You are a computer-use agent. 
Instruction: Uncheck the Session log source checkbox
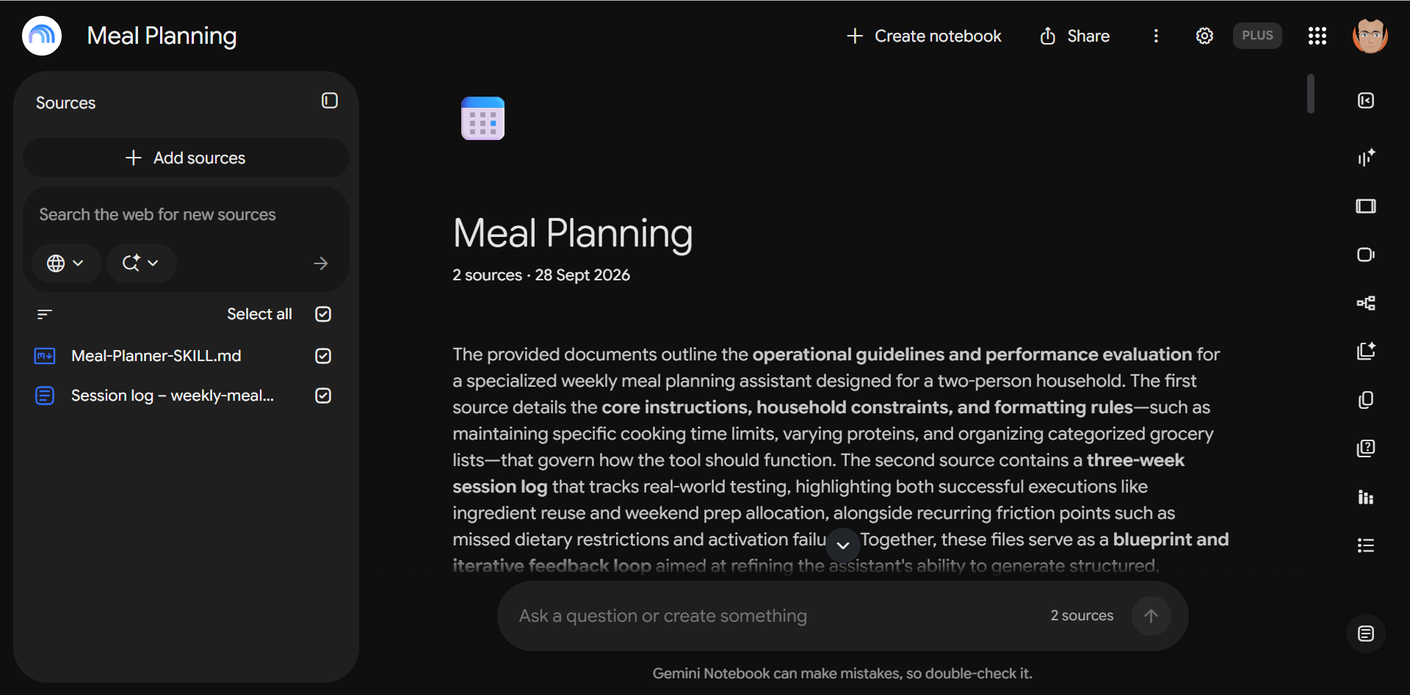323,396
